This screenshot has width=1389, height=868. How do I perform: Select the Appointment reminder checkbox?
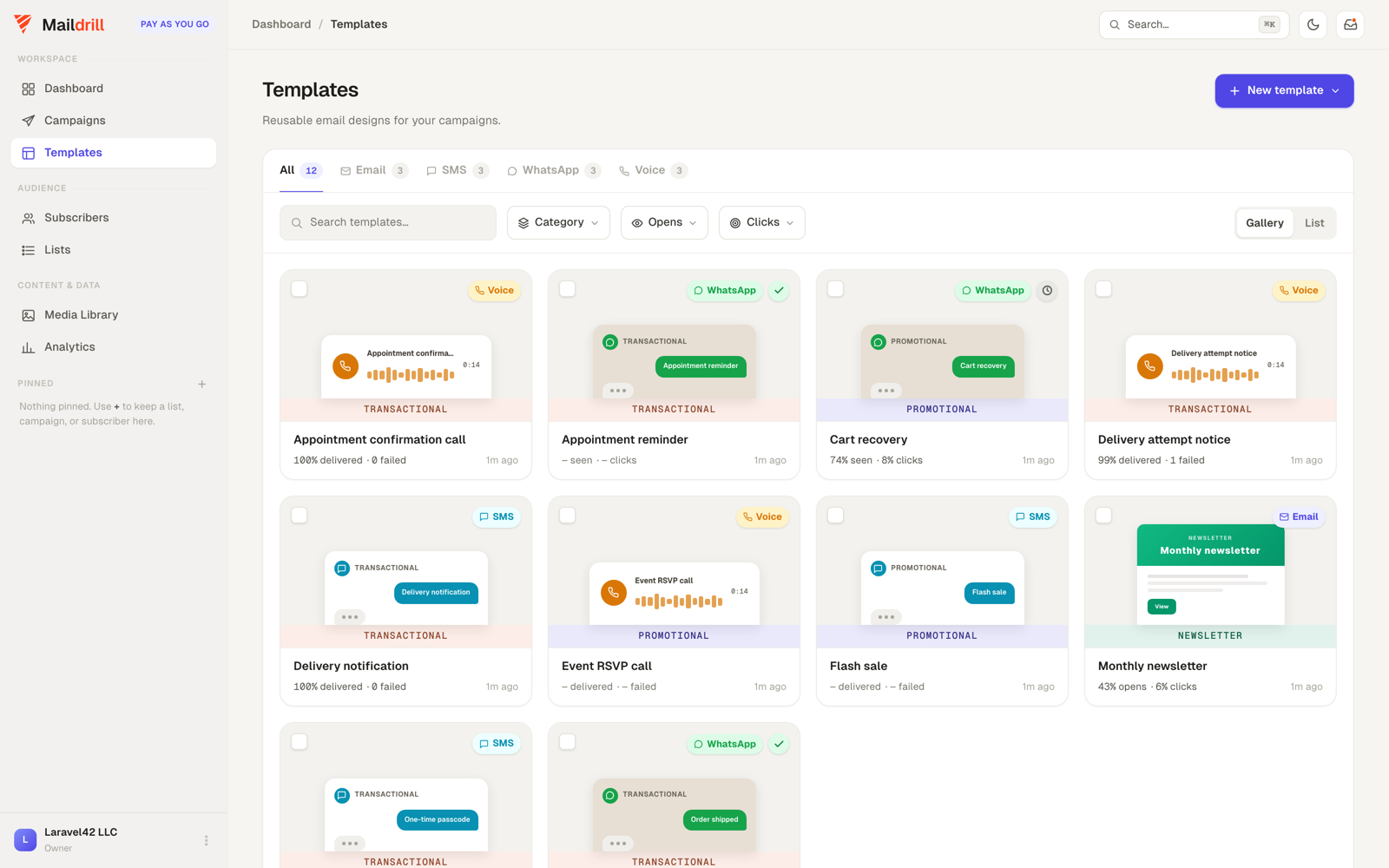pos(568,289)
